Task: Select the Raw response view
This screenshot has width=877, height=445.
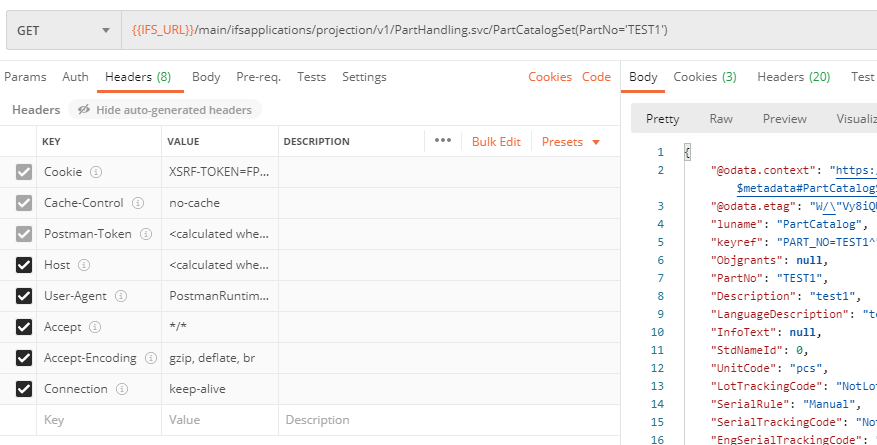Action: click(721, 119)
